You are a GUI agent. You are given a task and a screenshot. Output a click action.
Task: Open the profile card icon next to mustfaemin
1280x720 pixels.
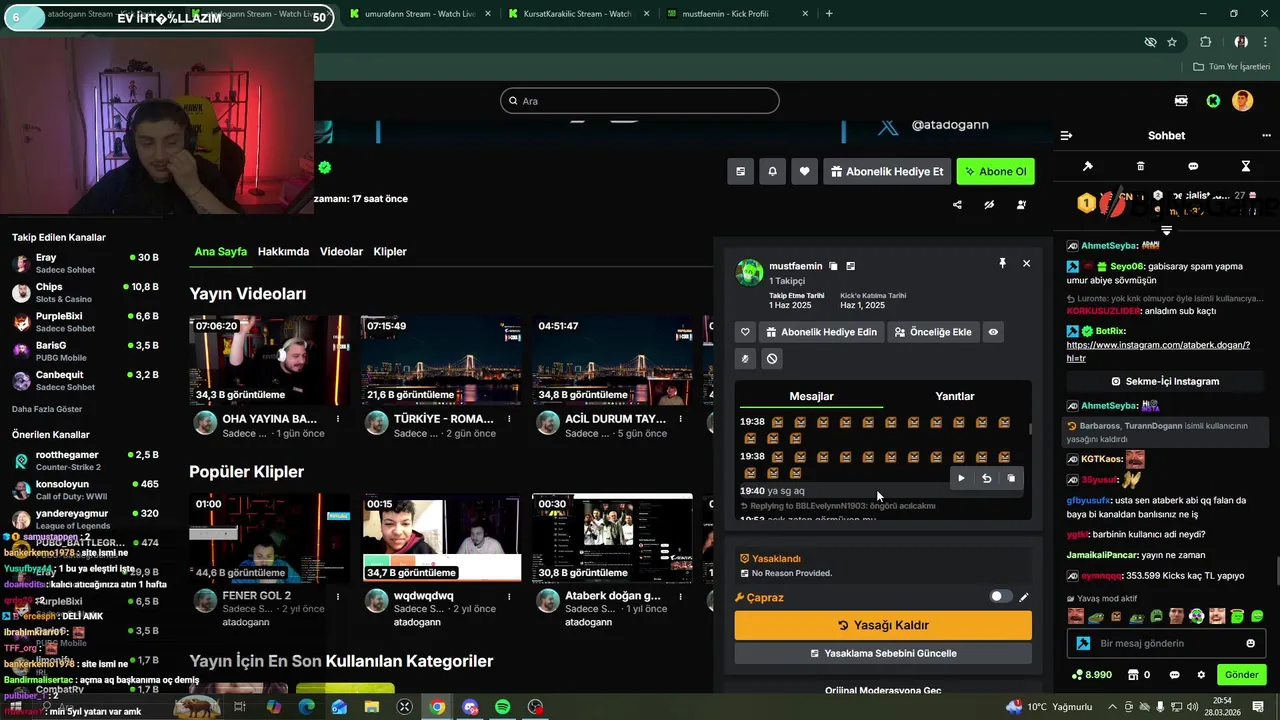[850, 266]
